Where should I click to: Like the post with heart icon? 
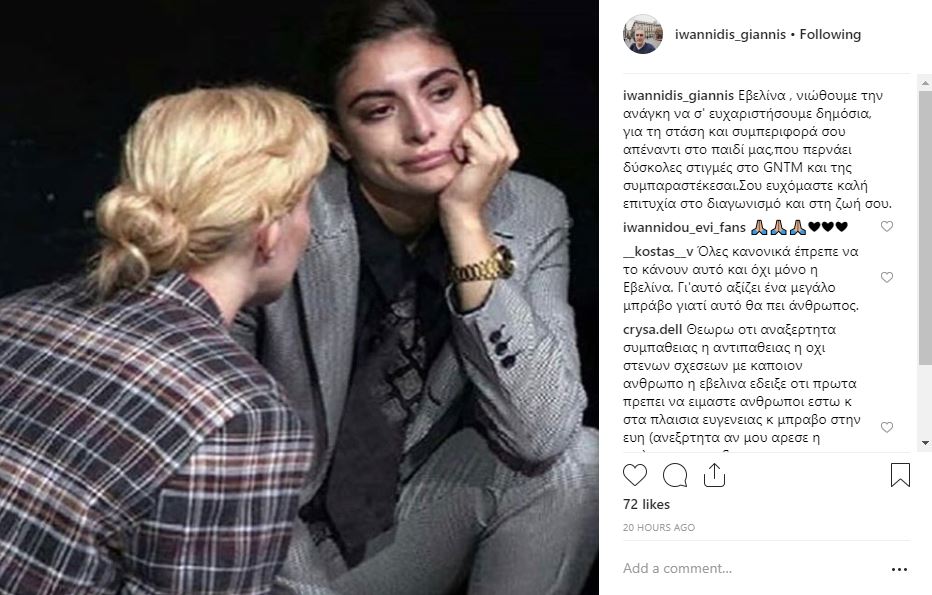coord(634,475)
